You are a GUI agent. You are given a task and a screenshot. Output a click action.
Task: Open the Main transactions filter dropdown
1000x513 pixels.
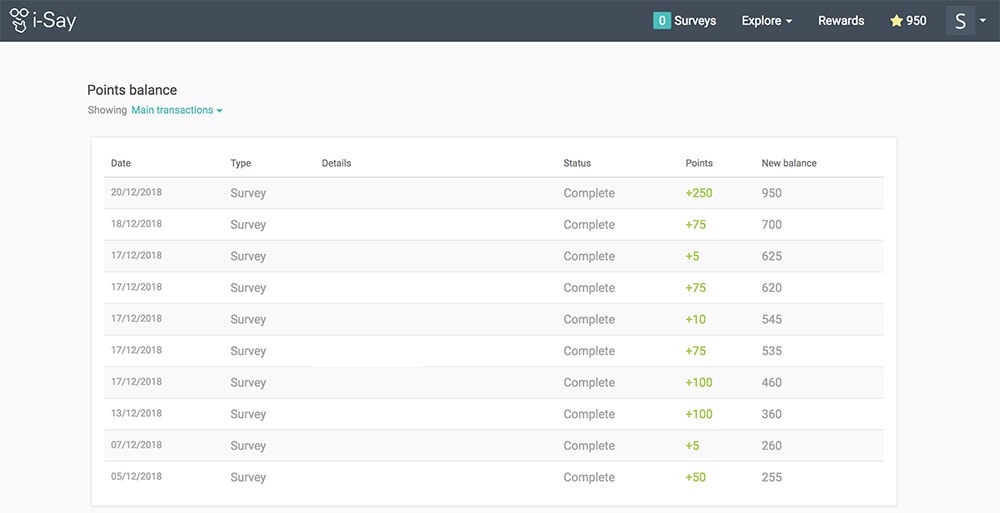[177, 110]
